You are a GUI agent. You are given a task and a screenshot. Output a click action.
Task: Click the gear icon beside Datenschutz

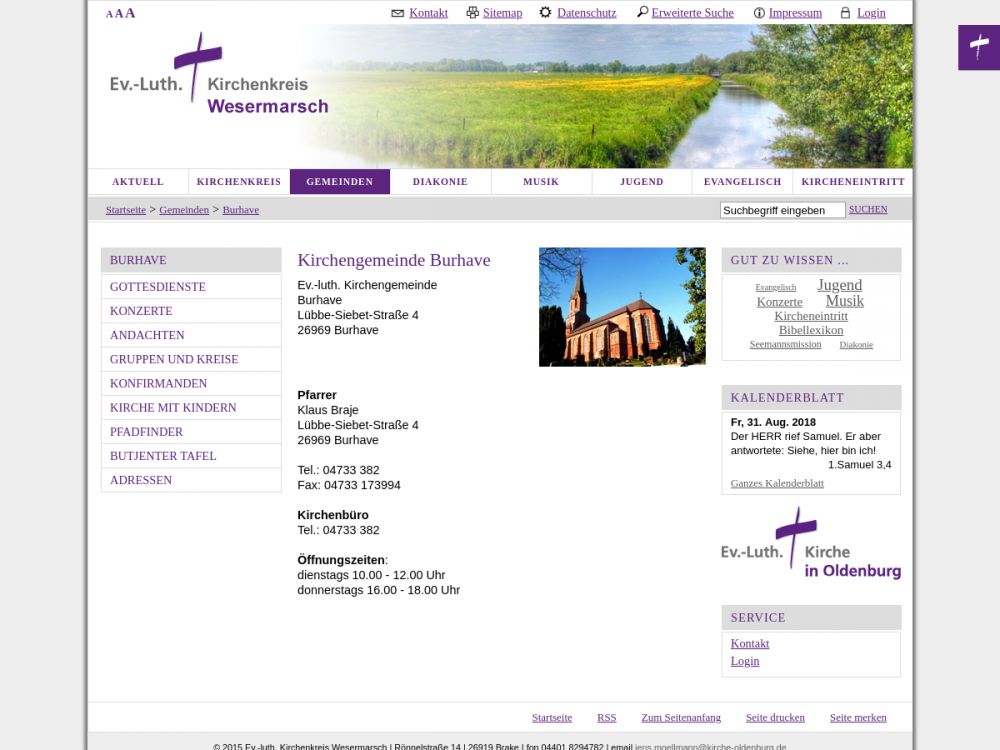click(545, 13)
